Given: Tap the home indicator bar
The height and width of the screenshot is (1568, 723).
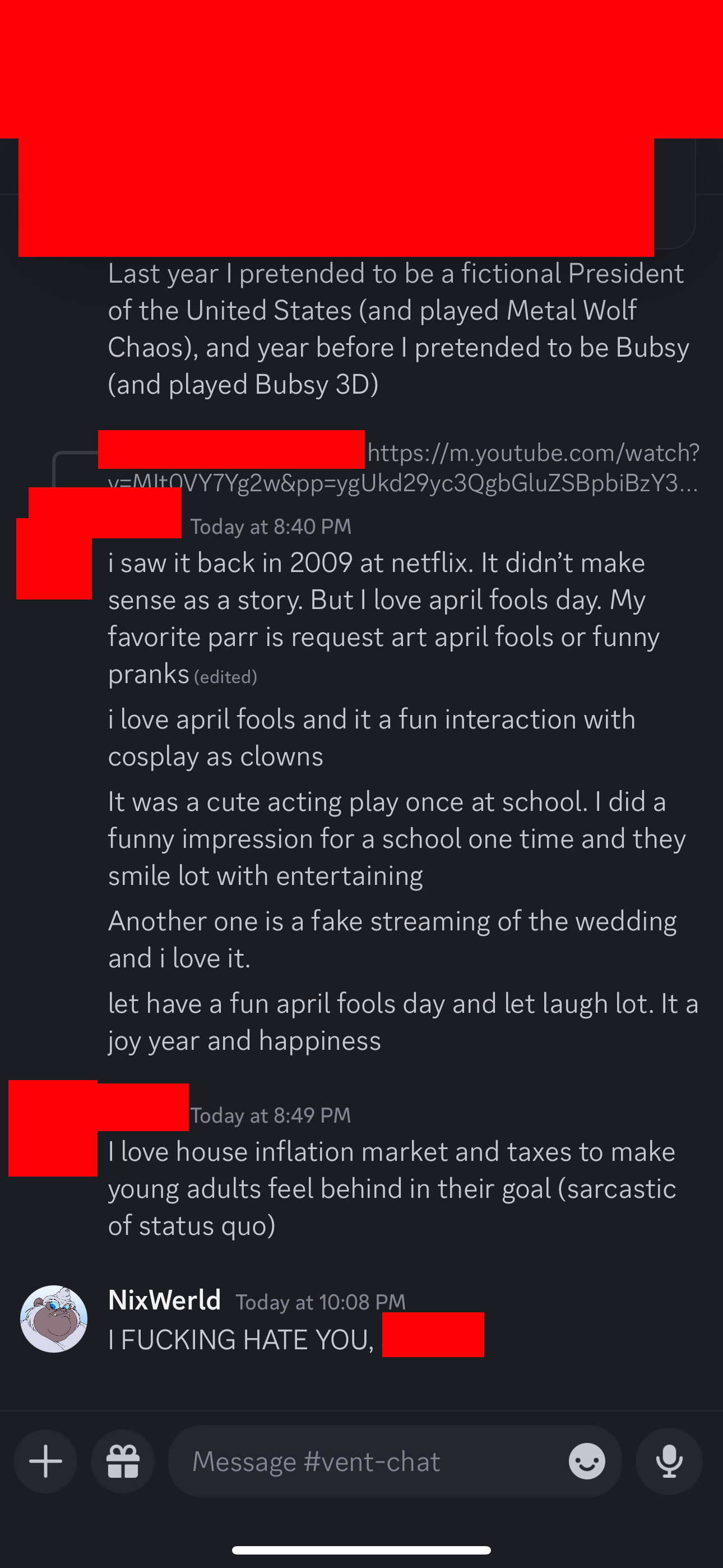Looking at the screenshot, I should coord(361,1549).
